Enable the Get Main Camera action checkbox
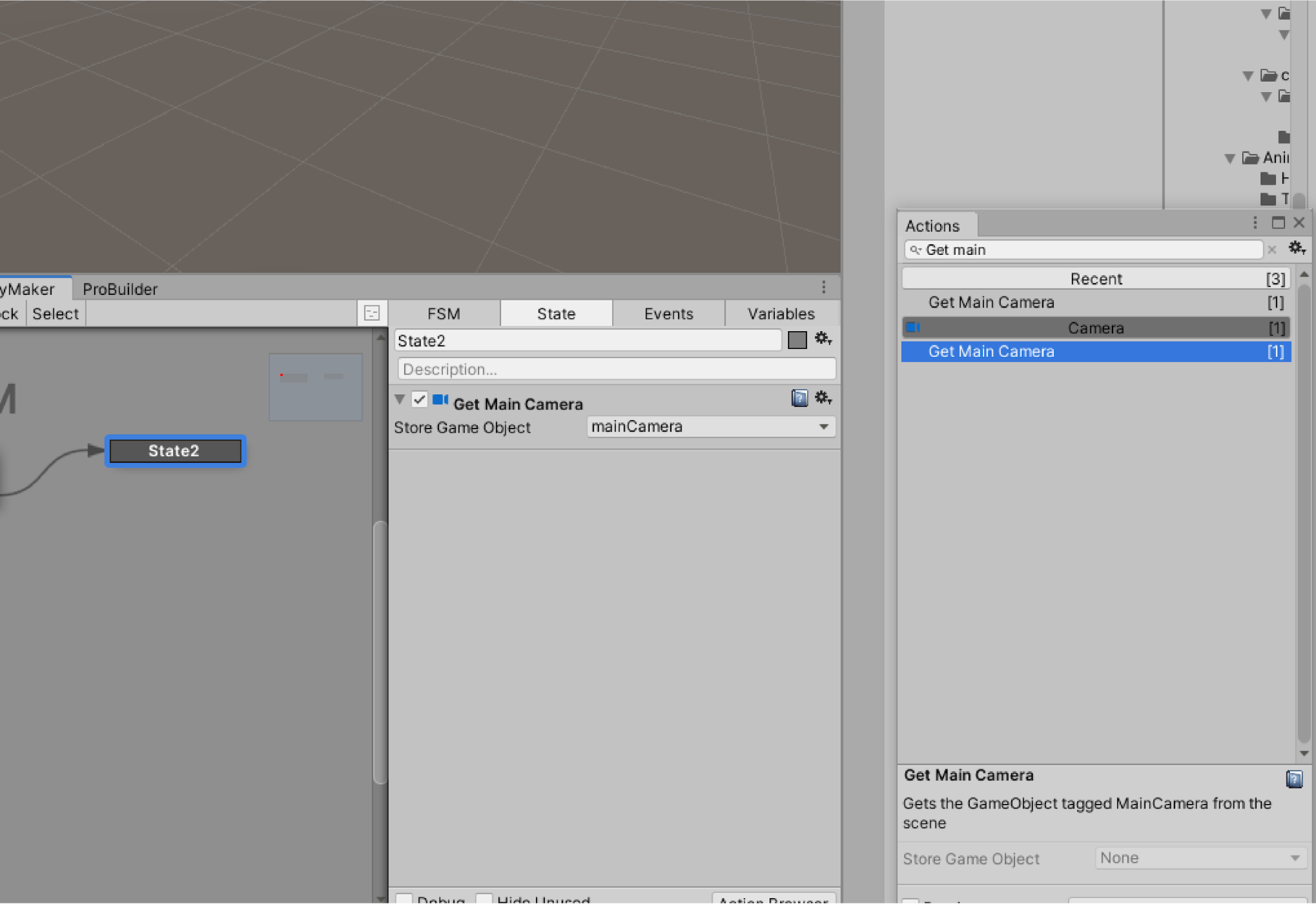This screenshot has height=904, width=1316. (x=419, y=400)
